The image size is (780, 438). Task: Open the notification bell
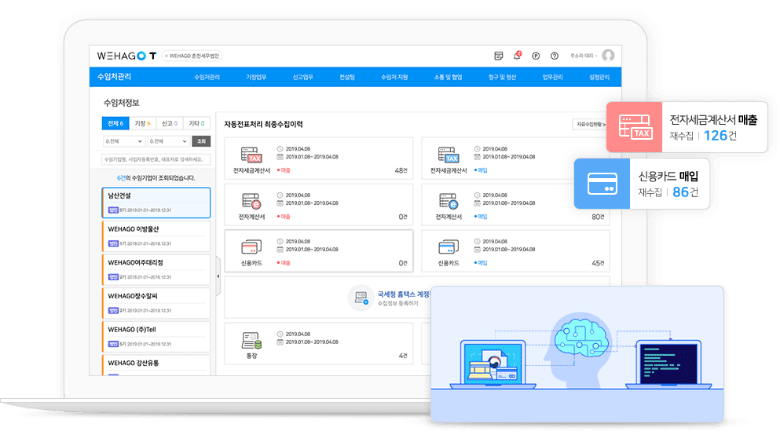coord(517,55)
